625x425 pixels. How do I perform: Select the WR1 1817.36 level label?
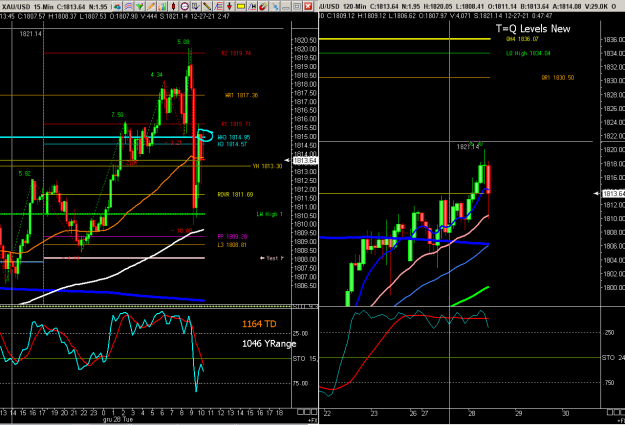tap(242, 95)
